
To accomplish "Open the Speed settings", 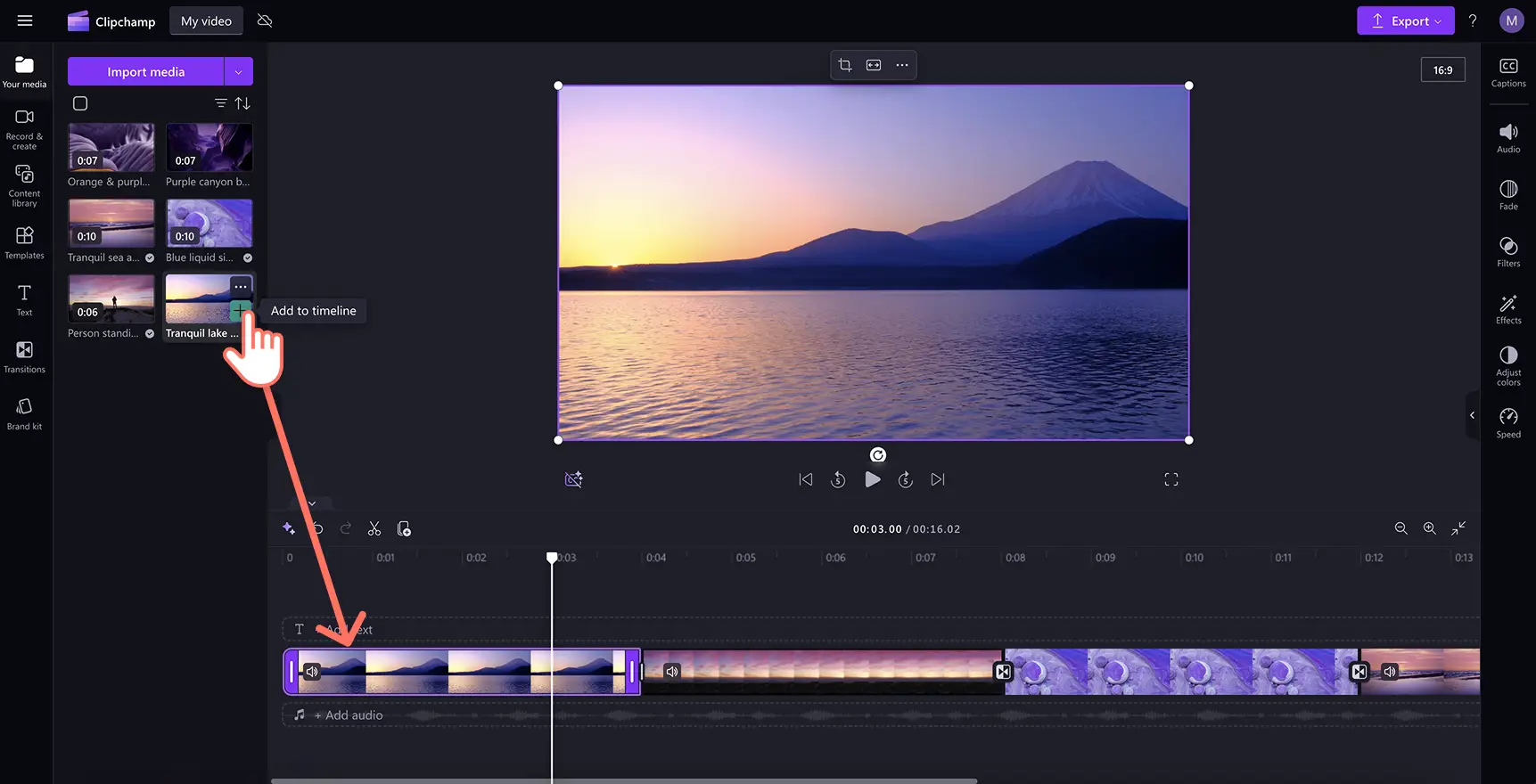I will pos(1508,422).
